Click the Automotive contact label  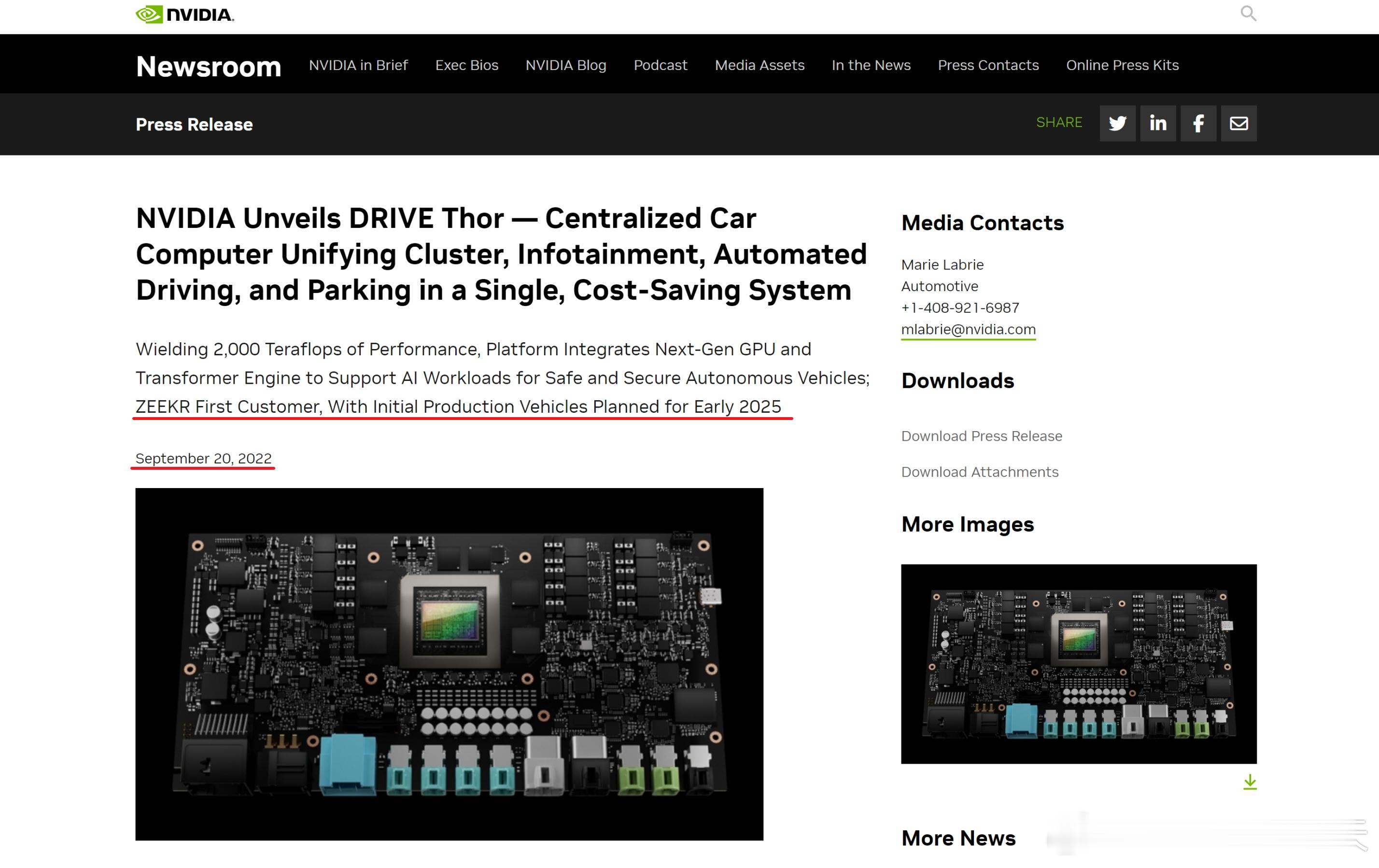[939, 286]
